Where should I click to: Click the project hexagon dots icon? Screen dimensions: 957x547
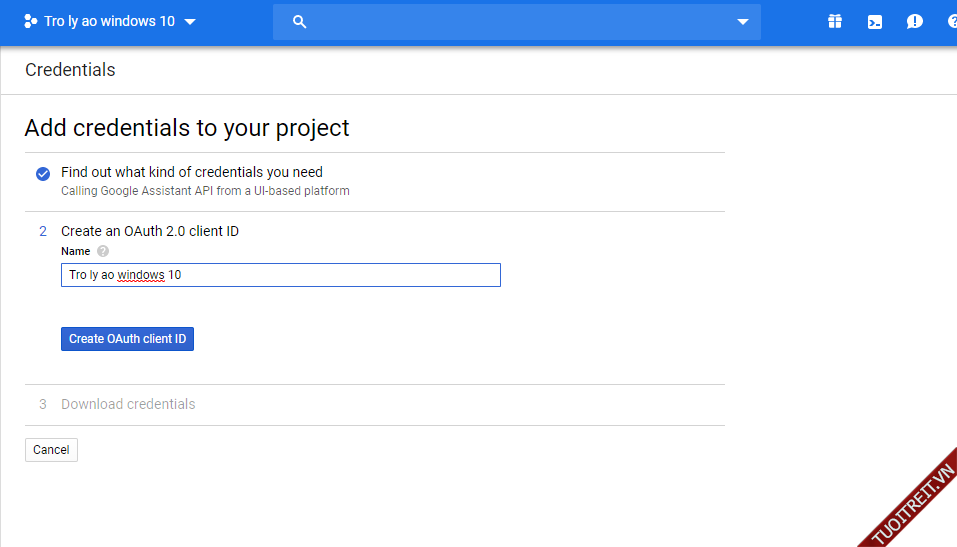click(x=30, y=21)
